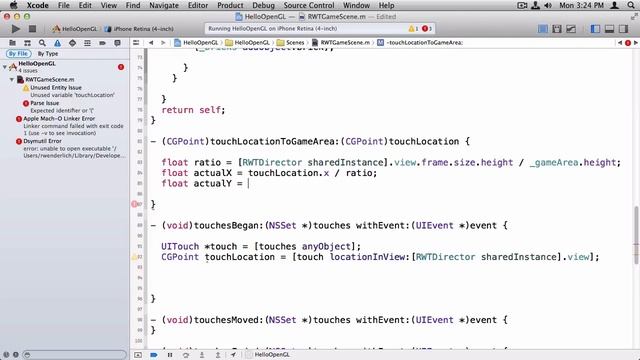Filter issues By Type

pyautogui.click(x=48, y=53)
